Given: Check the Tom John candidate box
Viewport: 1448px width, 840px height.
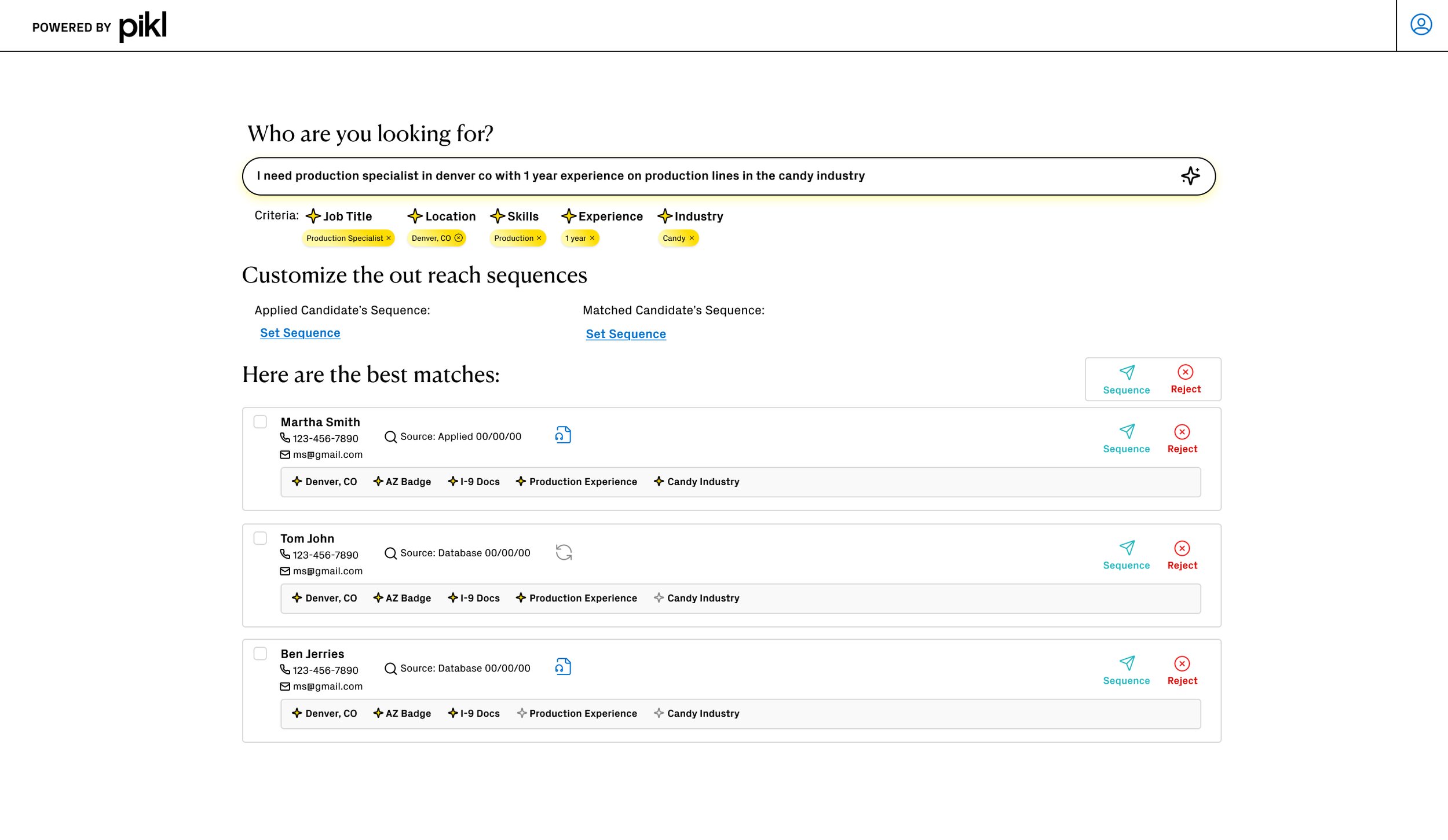Looking at the screenshot, I should 260,538.
